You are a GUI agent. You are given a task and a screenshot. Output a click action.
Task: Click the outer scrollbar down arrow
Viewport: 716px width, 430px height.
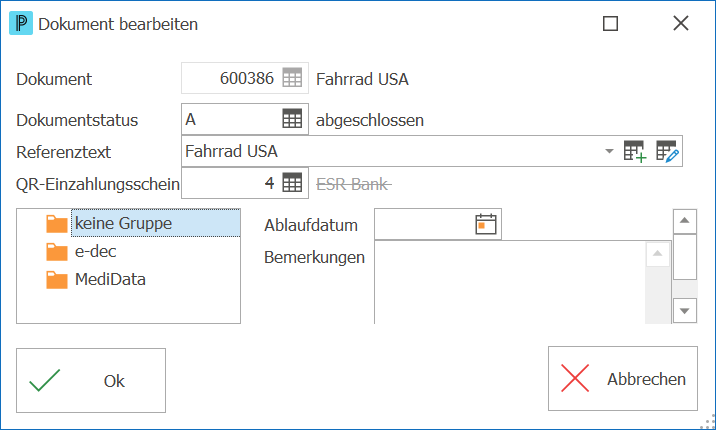(684, 311)
